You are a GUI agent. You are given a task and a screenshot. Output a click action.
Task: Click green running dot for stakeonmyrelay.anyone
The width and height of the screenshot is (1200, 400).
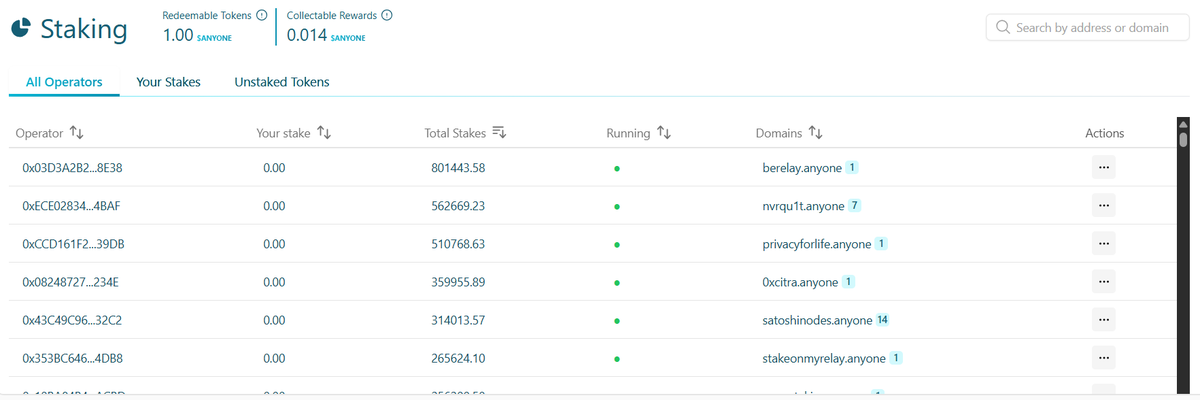click(x=617, y=358)
